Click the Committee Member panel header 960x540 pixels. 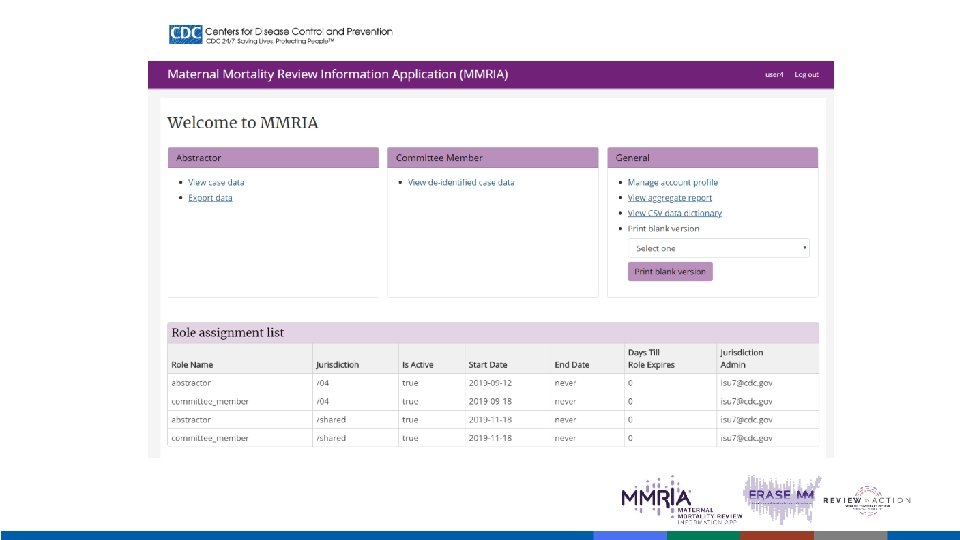(x=492, y=157)
